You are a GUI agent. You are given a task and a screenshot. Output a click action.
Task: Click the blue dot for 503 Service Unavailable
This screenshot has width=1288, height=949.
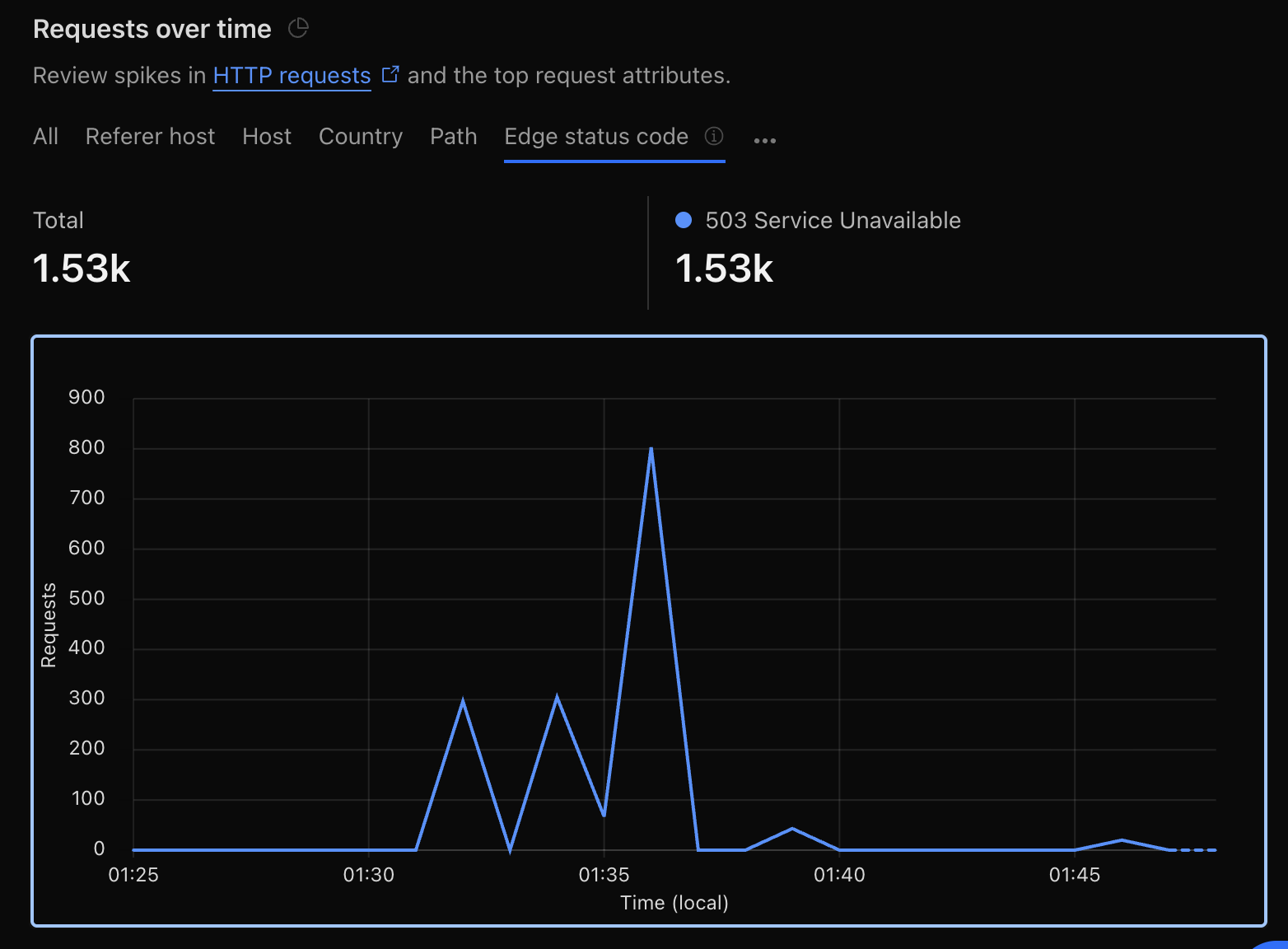point(683,220)
